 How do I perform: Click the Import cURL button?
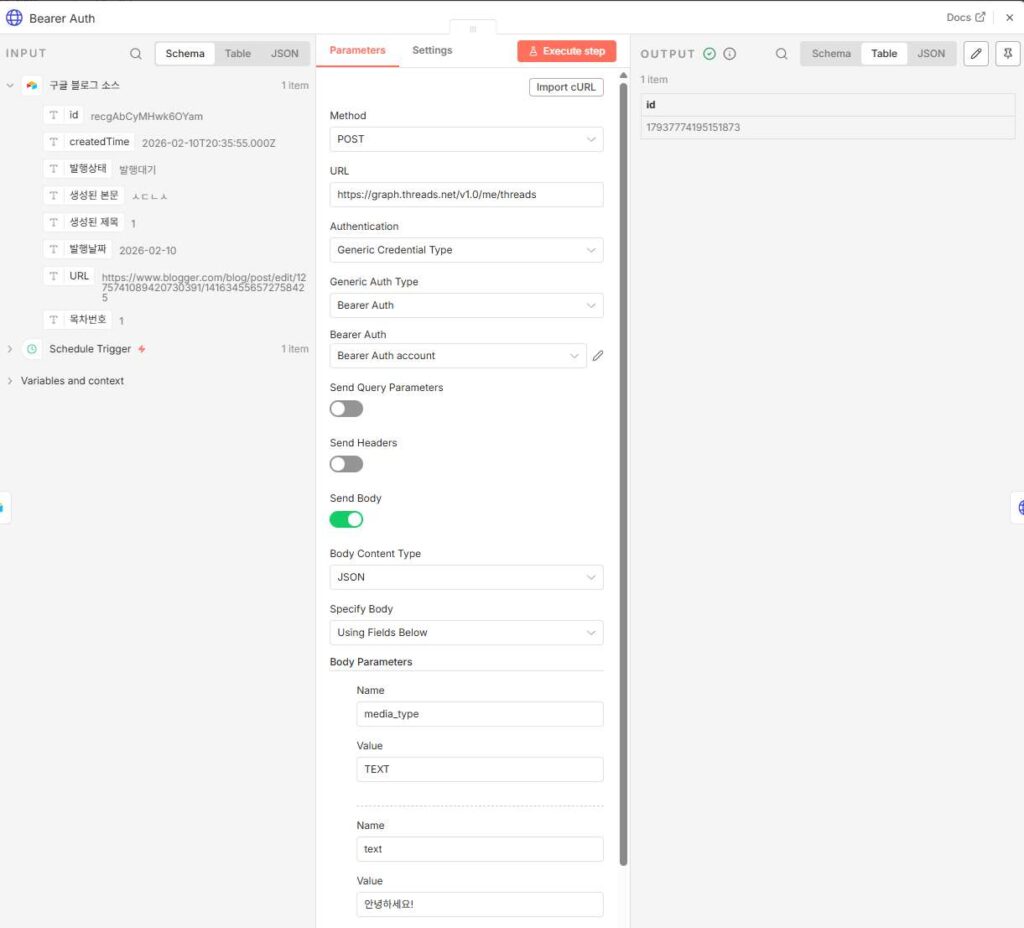click(x=566, y=87)
